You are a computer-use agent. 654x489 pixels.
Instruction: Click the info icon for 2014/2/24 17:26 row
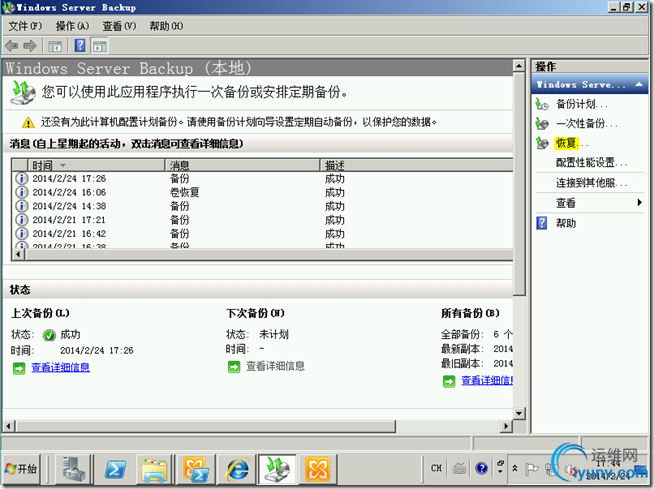pyautogui.click(x=22, y=179)
